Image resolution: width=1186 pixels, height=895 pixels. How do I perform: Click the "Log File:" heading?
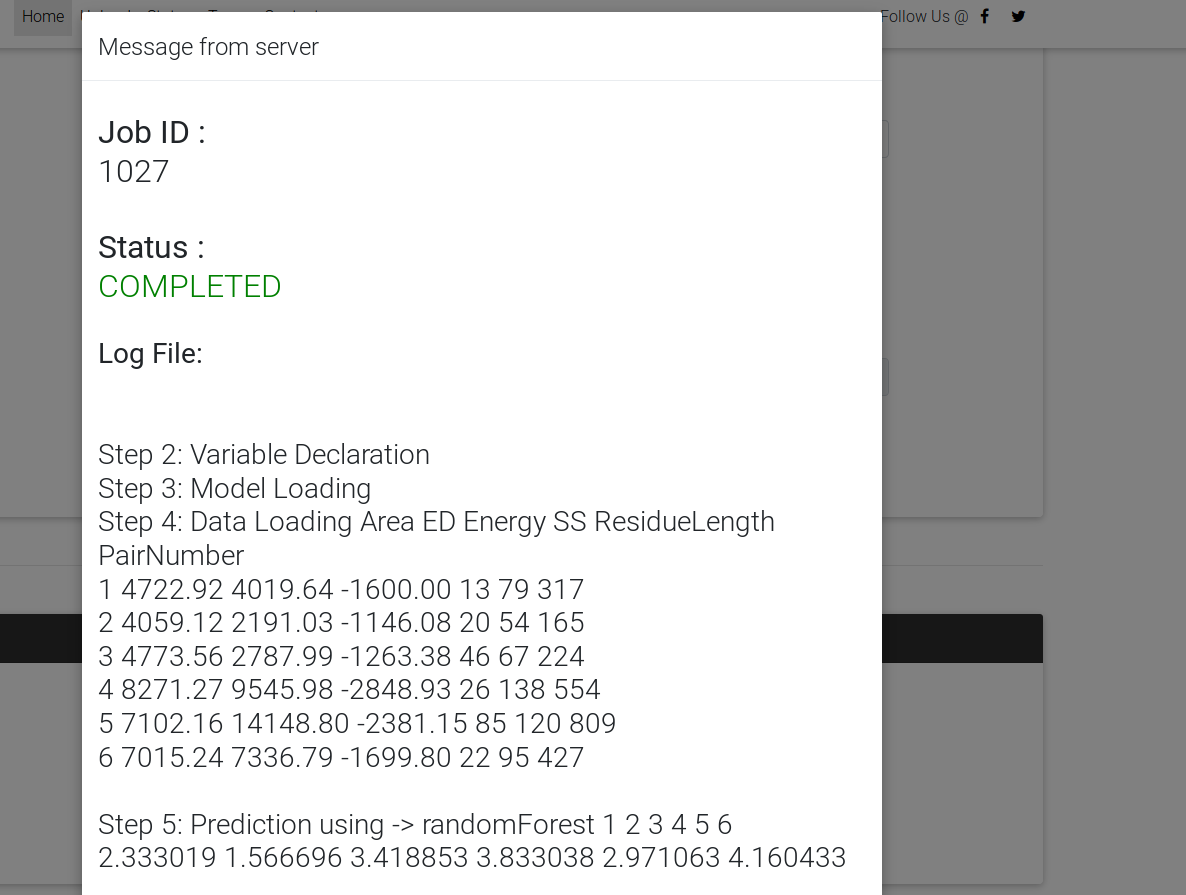150,353
